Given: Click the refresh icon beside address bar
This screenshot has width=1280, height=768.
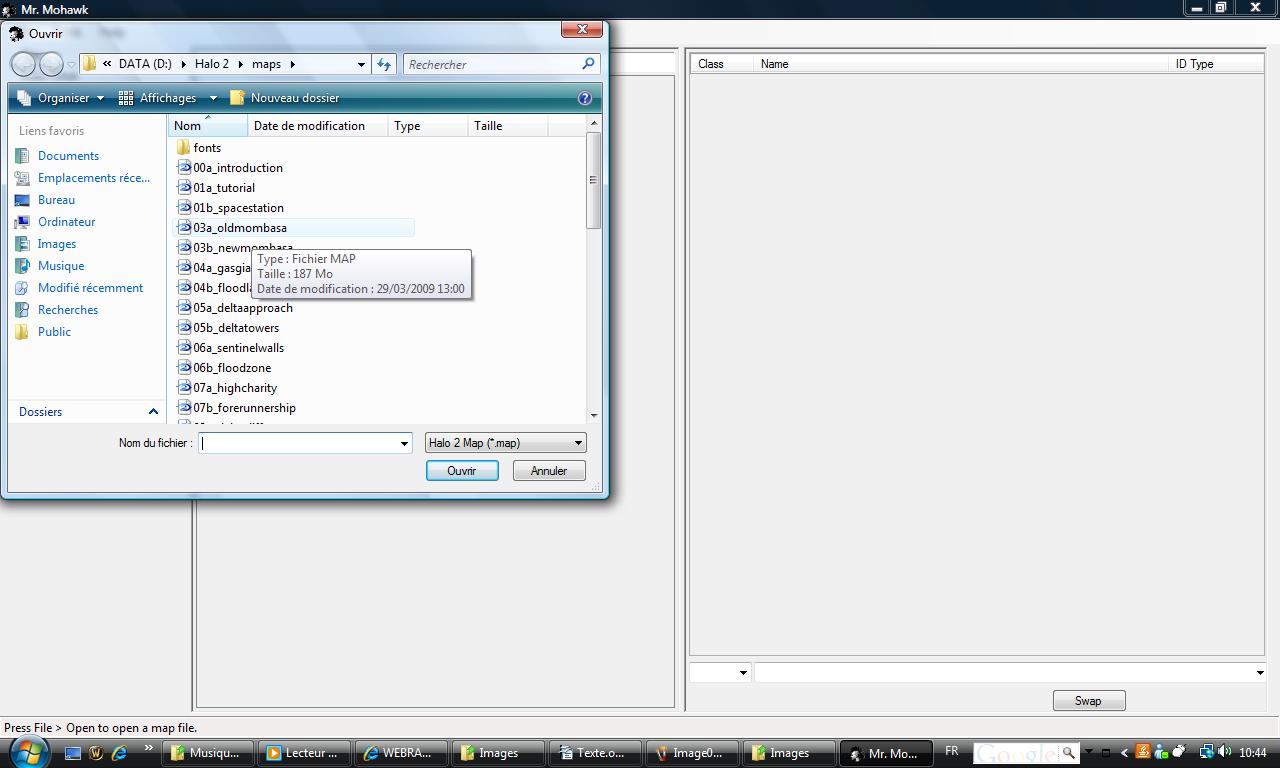Looking at the screenshot, I should (x=384, y=64).
